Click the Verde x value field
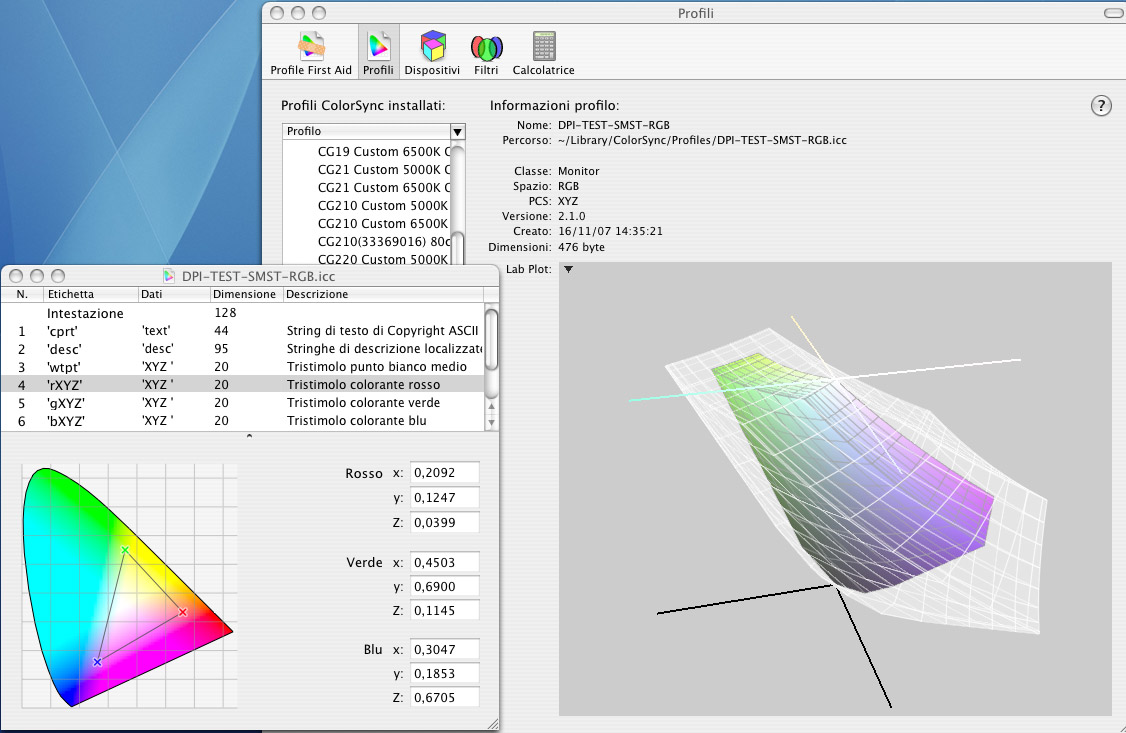The height and width of the screenshot is (733, 1126). [x=445, y=563]
